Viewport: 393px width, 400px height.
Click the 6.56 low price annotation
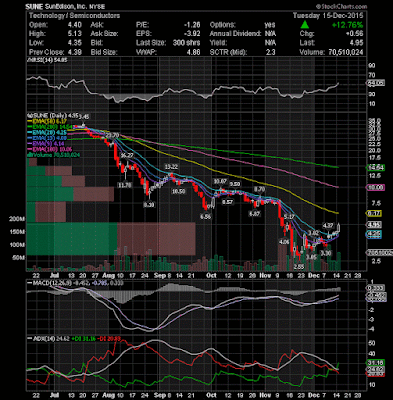click(x=205, y=217)
